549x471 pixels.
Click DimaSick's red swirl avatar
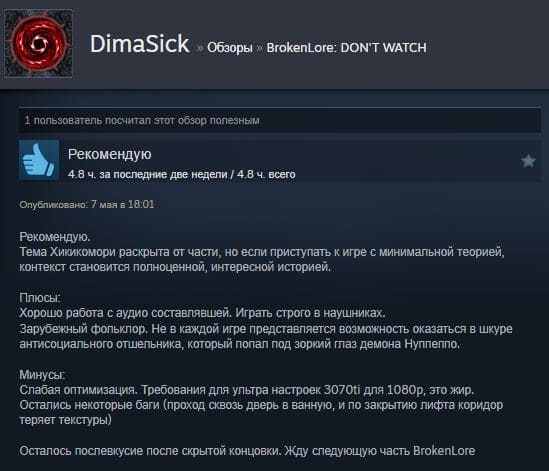(38, 43)
